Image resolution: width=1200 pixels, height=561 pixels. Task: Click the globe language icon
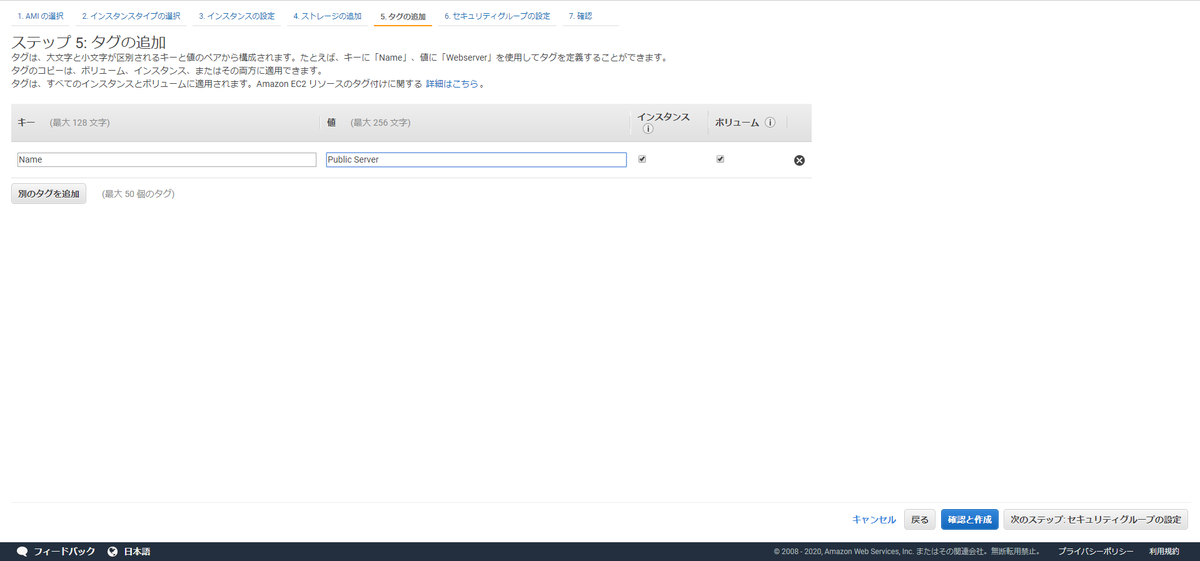click(113, 551)
